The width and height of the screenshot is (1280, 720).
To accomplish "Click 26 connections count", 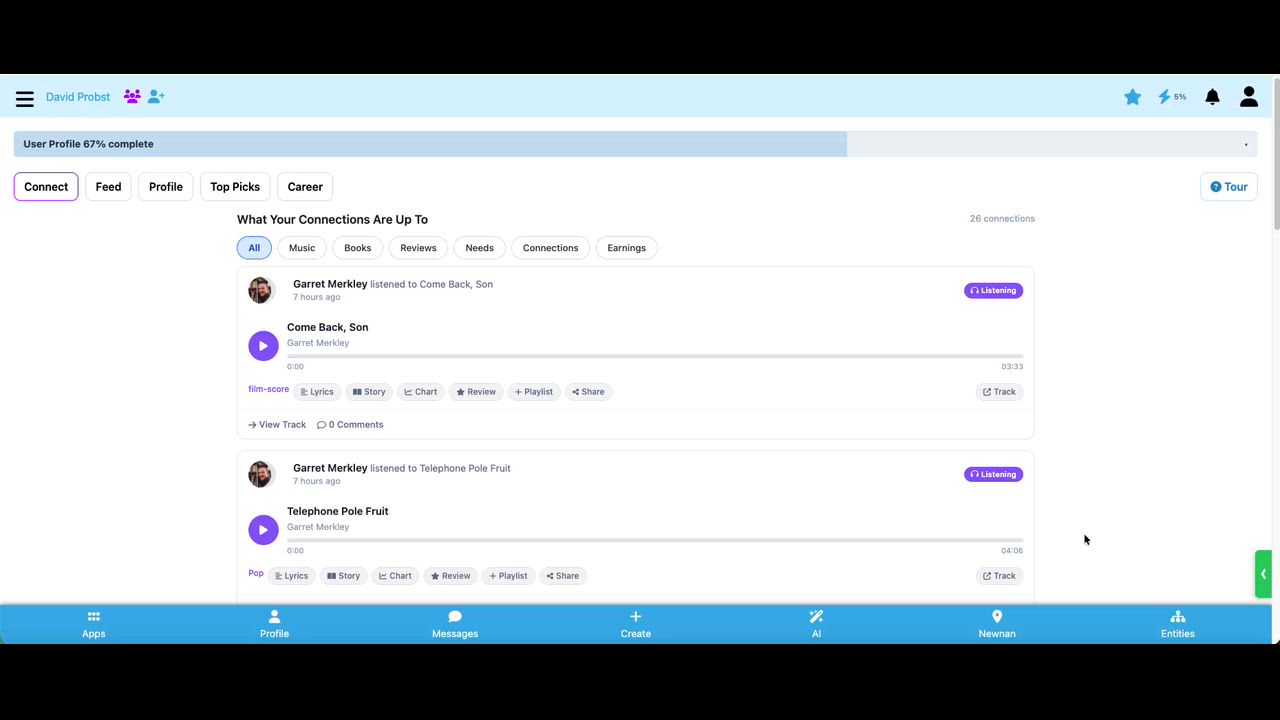I will [x=1002, y=218].
